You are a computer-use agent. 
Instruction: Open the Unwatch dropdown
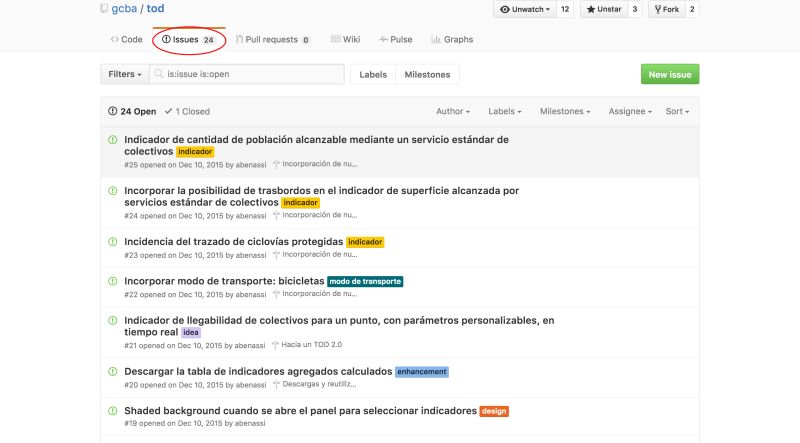tap(524, 9)
